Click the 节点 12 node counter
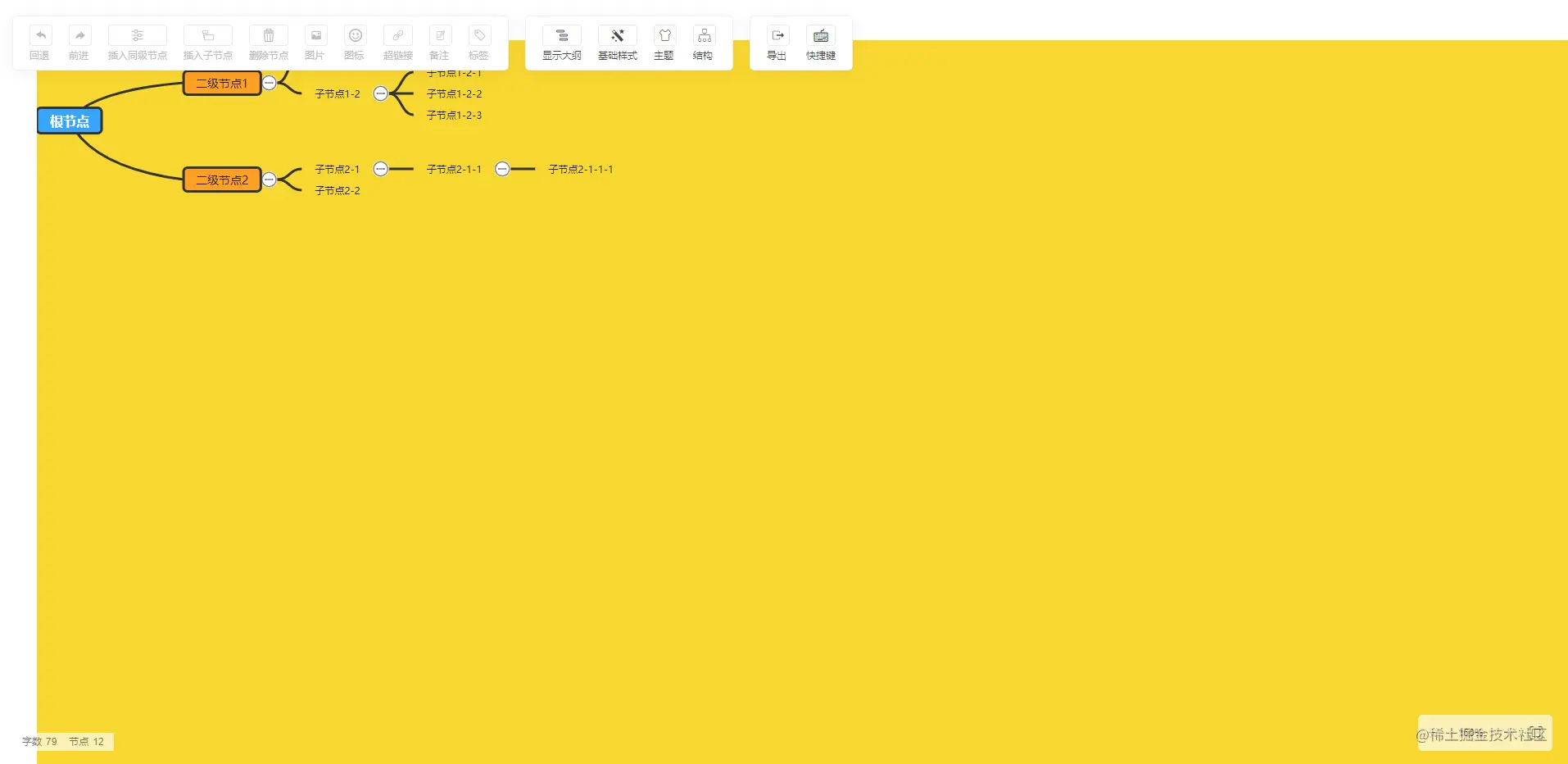Image resolution: width=1568 pixels, height=764 pixels. [x=85, y=741]
